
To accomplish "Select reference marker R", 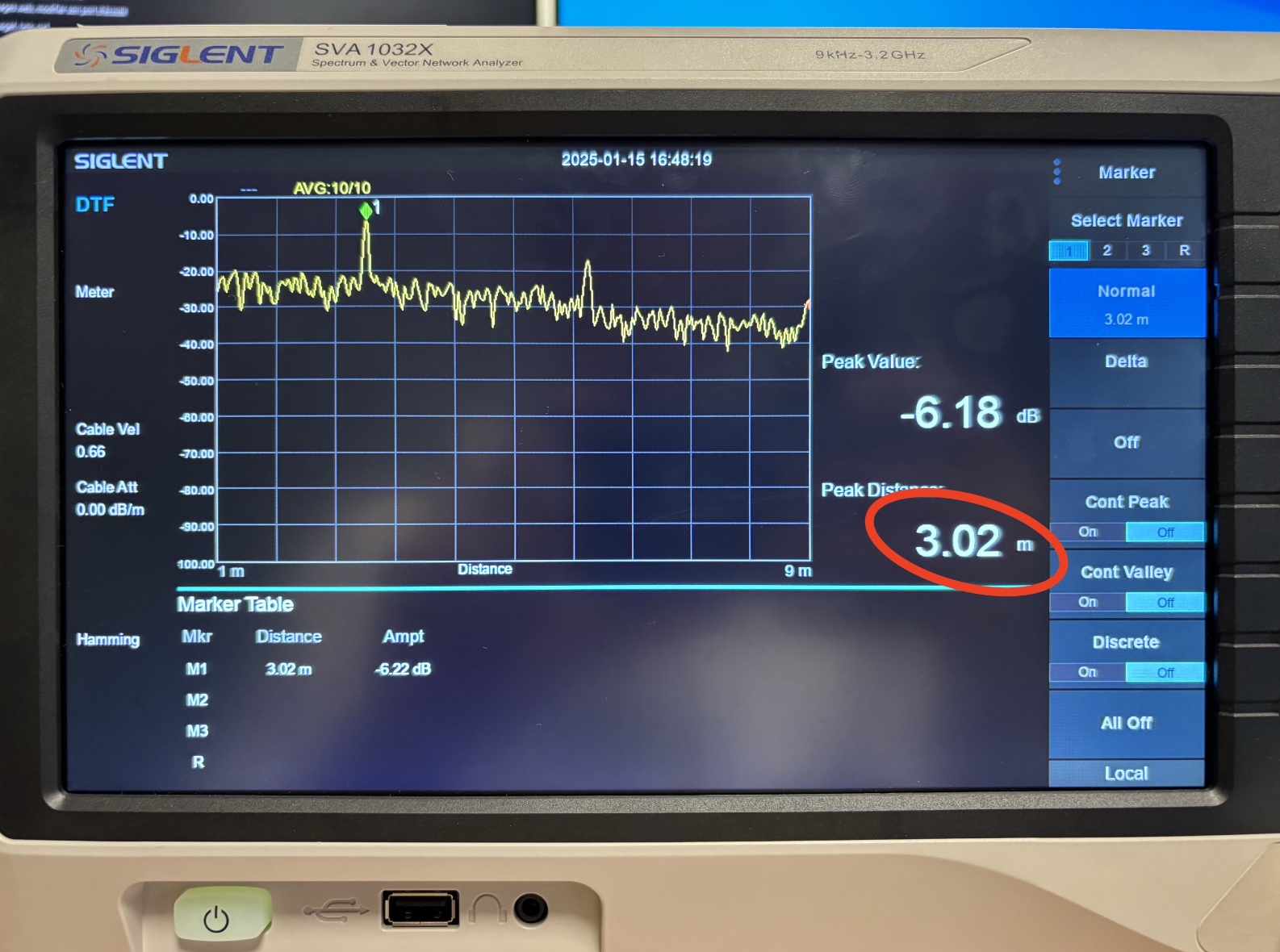I will 1184,251.
